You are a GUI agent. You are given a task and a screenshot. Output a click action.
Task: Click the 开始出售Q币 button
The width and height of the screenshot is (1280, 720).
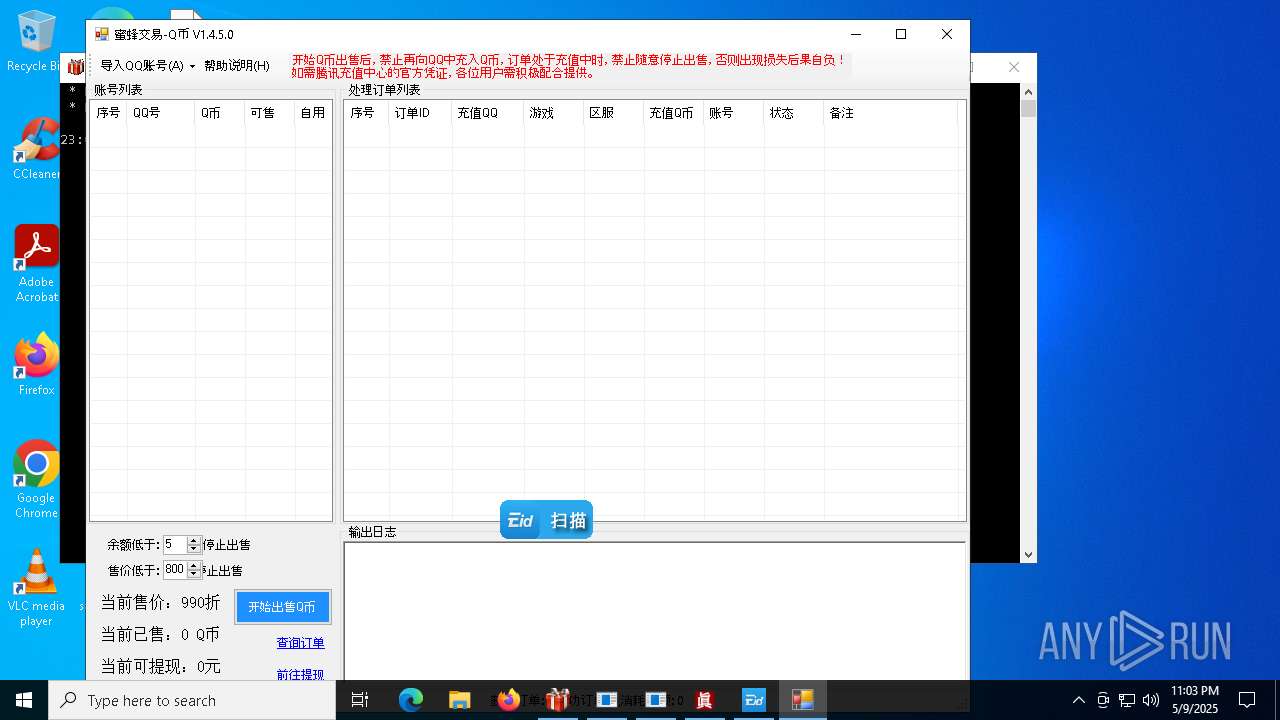pyautogui.click(x=282, y=607)
